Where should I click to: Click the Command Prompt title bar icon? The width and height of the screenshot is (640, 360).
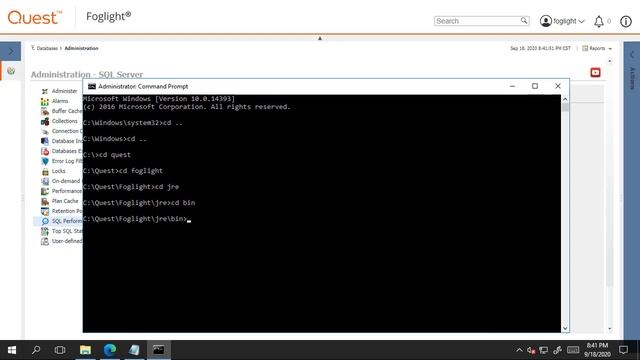(x=92, y=87)
